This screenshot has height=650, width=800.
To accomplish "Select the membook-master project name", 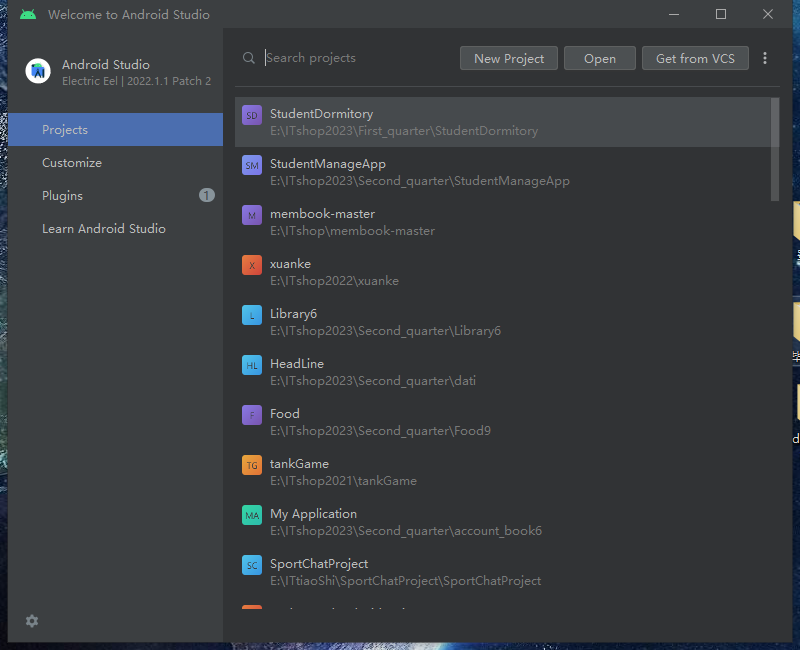I will click(322, 214).
